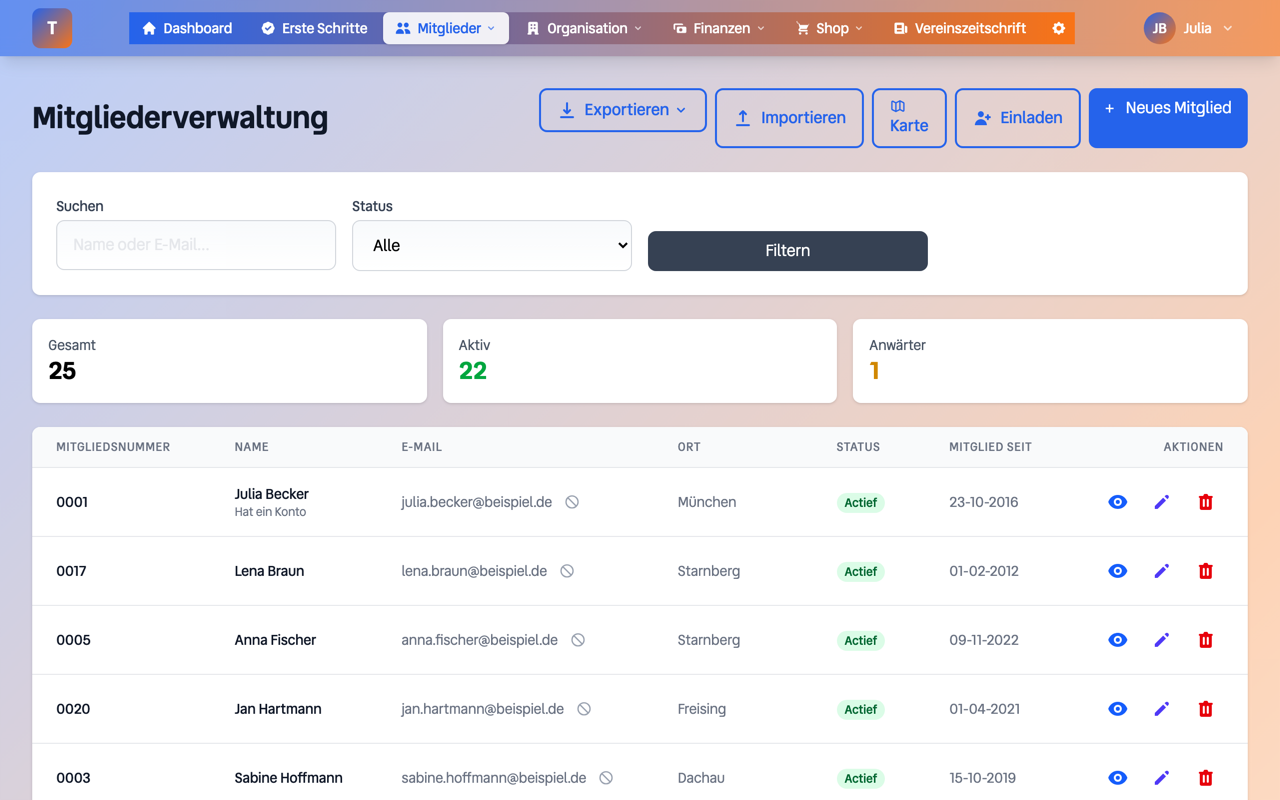Edit member Sabine Hoffmann pencil icon

[1162, 778]
